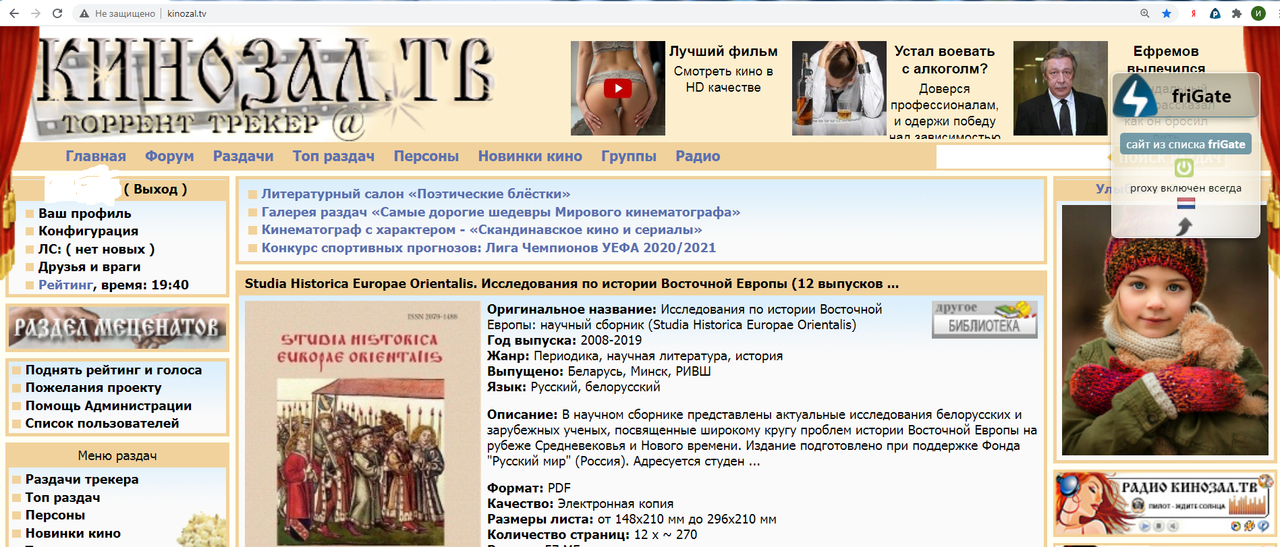Image resolution: width=1280 pixels, height=547 pixels.
Task: Open the Персоны menu item
Action: click(426, 156)
